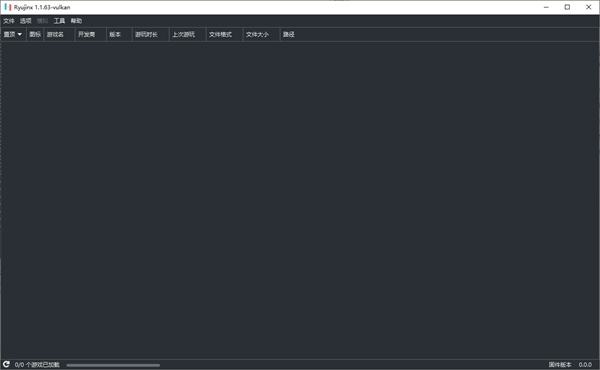Expand the 置顶 column sort arrow
This screenshot has width=600, height=370.
[x=20, y=34]
